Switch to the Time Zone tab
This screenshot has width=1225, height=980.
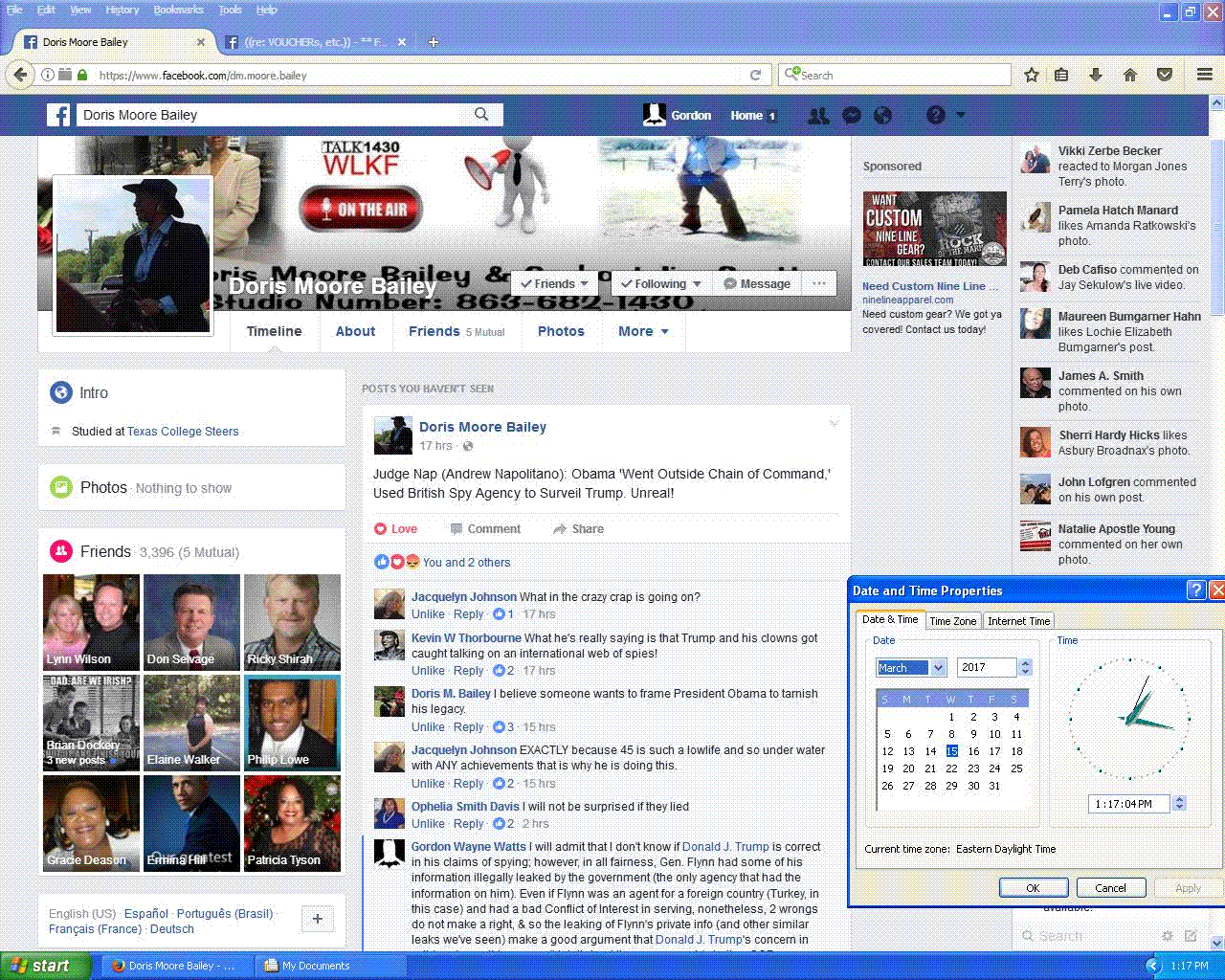pyautogui.click(x=952, y=621)
